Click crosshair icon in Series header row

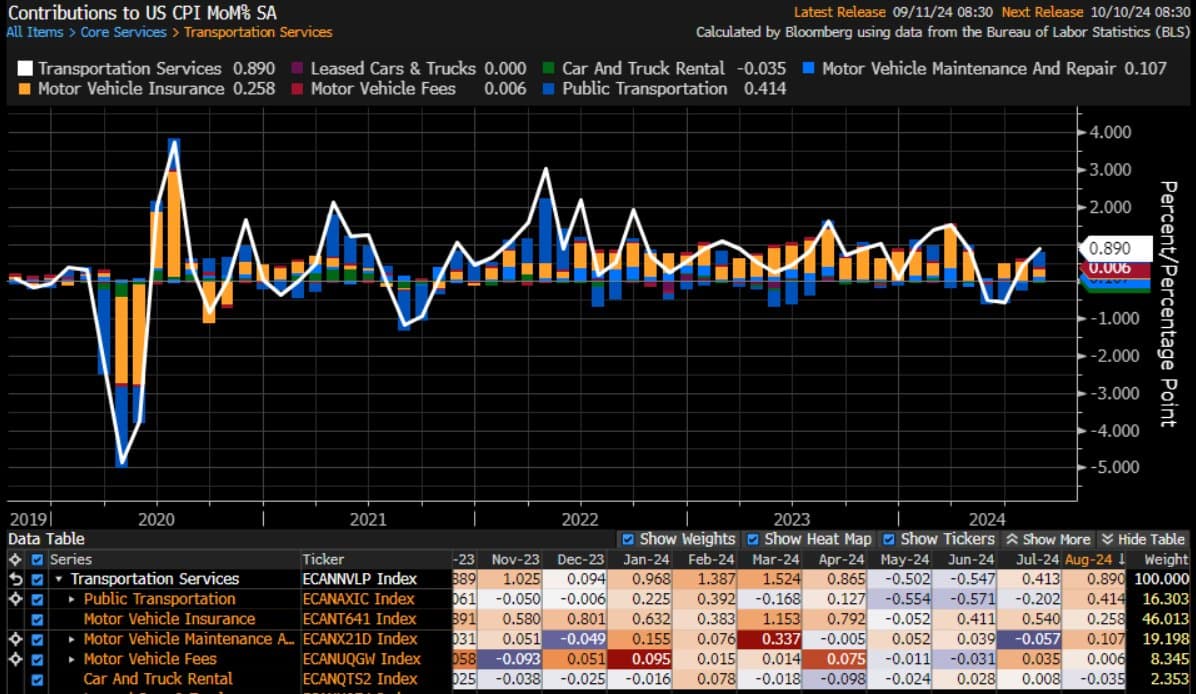click(x=15, y=560)
